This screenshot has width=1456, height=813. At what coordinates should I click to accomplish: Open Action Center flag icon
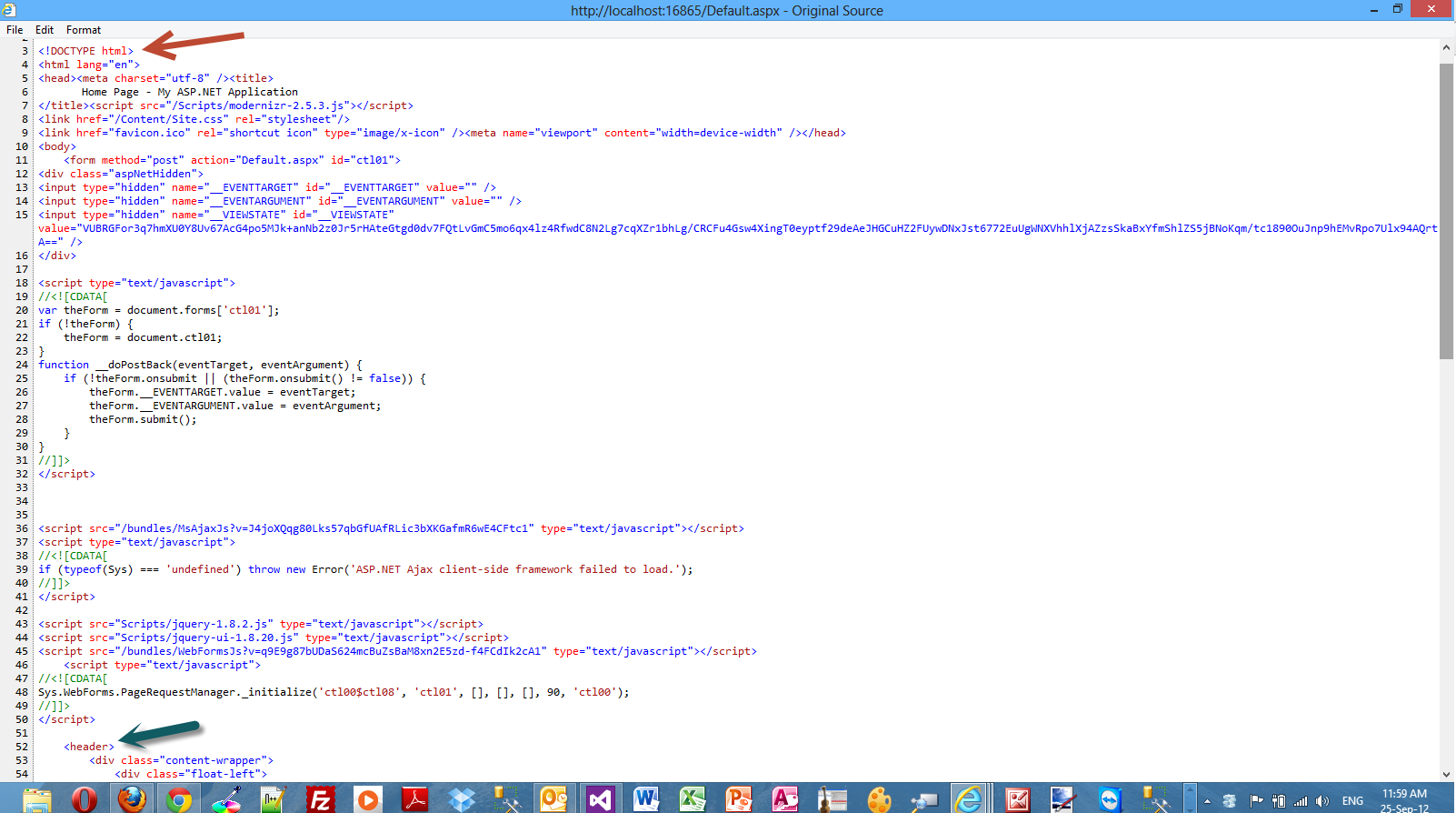pos(1256,801)
